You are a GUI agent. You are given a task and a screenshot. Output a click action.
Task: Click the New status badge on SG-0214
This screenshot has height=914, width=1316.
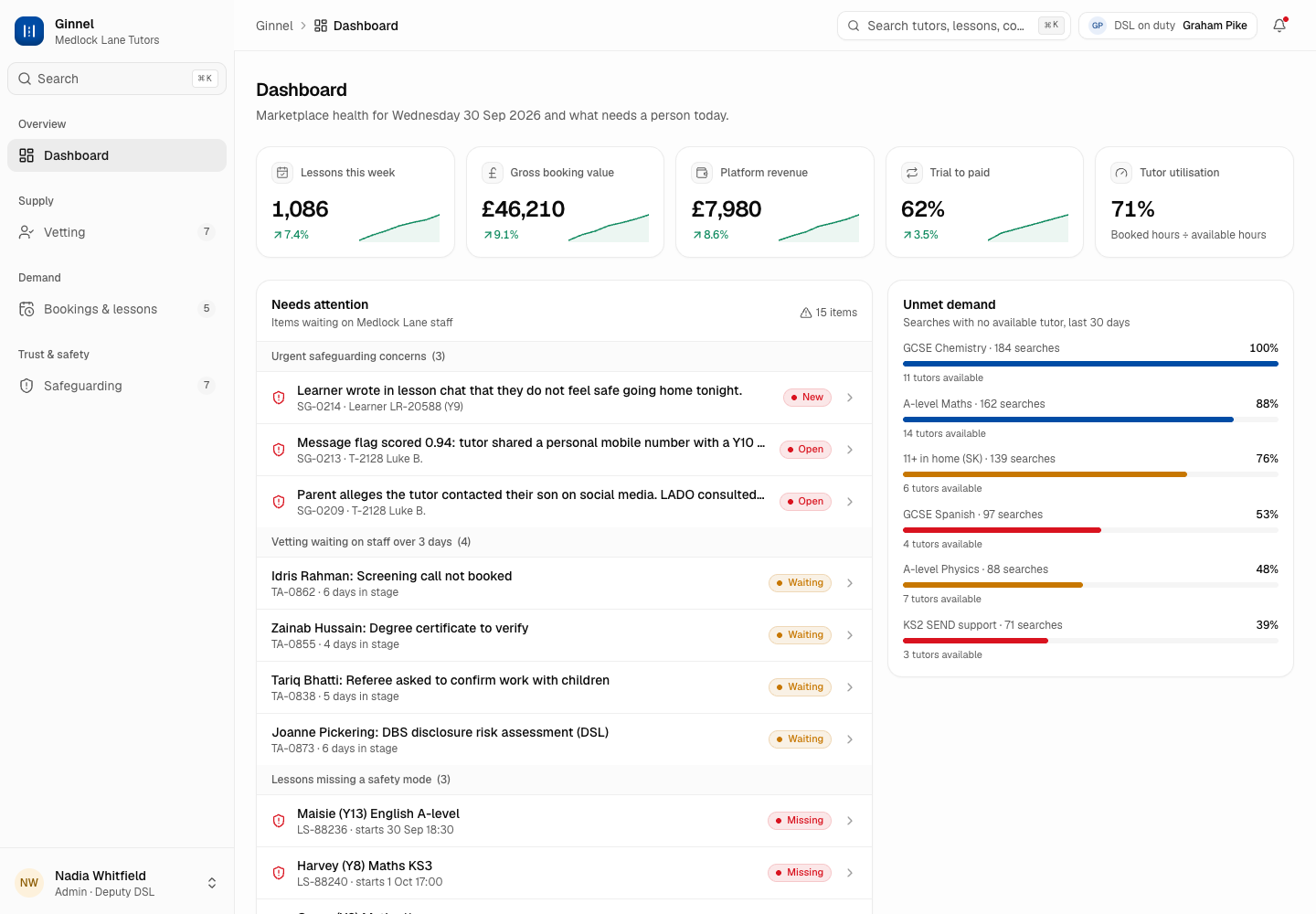(807, 398)
